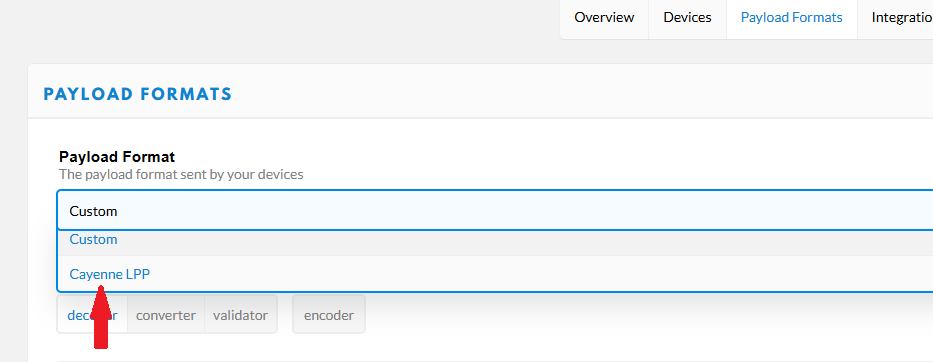Open the Overview tab
The image size is (933, 362).
pos(604,18)
